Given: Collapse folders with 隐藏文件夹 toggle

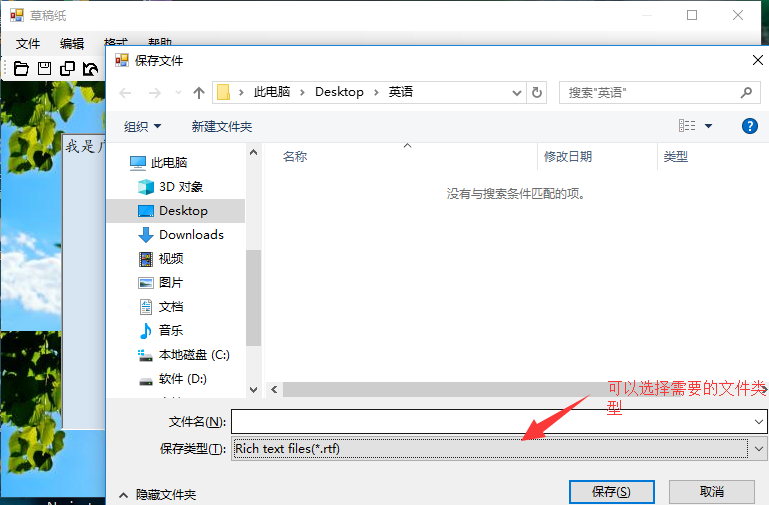Looking at the screenshot, I should click(x=157, y=495).
